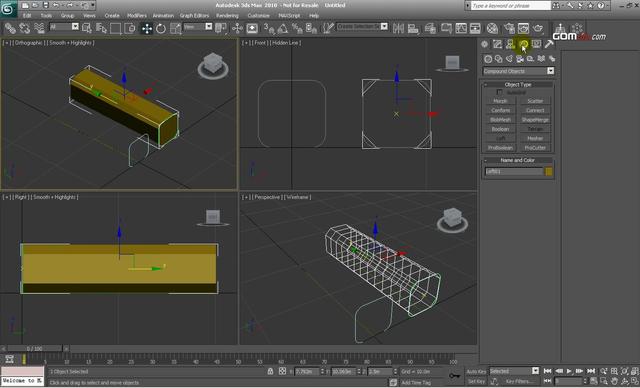
Task: Toggle the Auto Key button
Action: tap(476, 371)
